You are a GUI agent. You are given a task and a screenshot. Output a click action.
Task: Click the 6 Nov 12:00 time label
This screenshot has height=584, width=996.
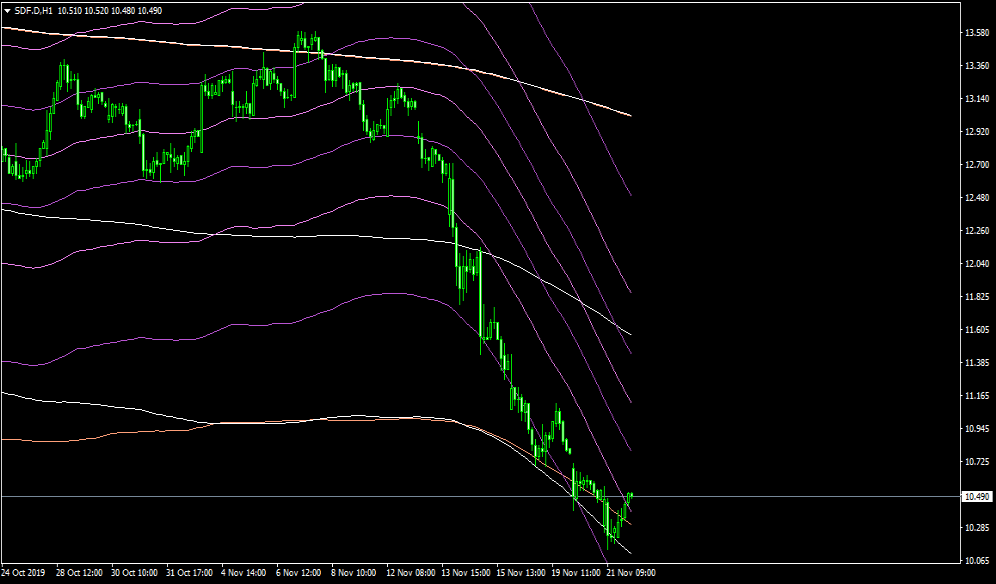(x=299, y=573)
